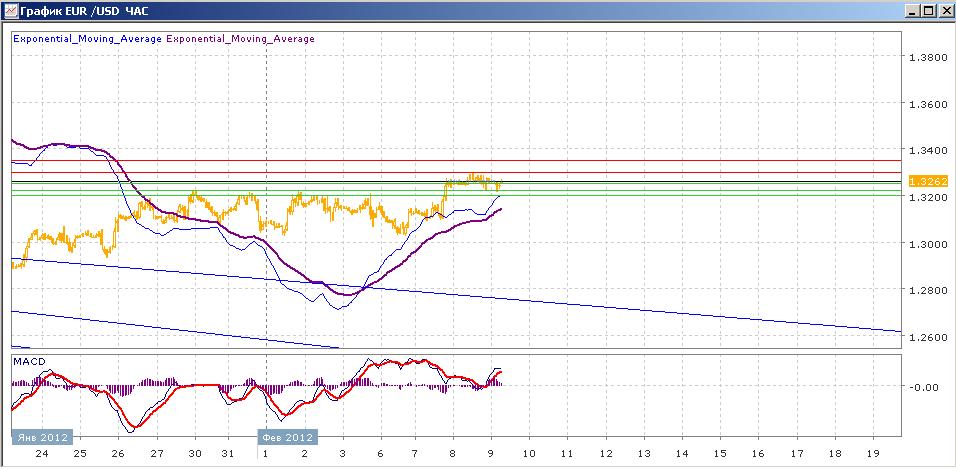Click date label 27 on time axis
The image size is (956, 469).
tap(157, 454)
